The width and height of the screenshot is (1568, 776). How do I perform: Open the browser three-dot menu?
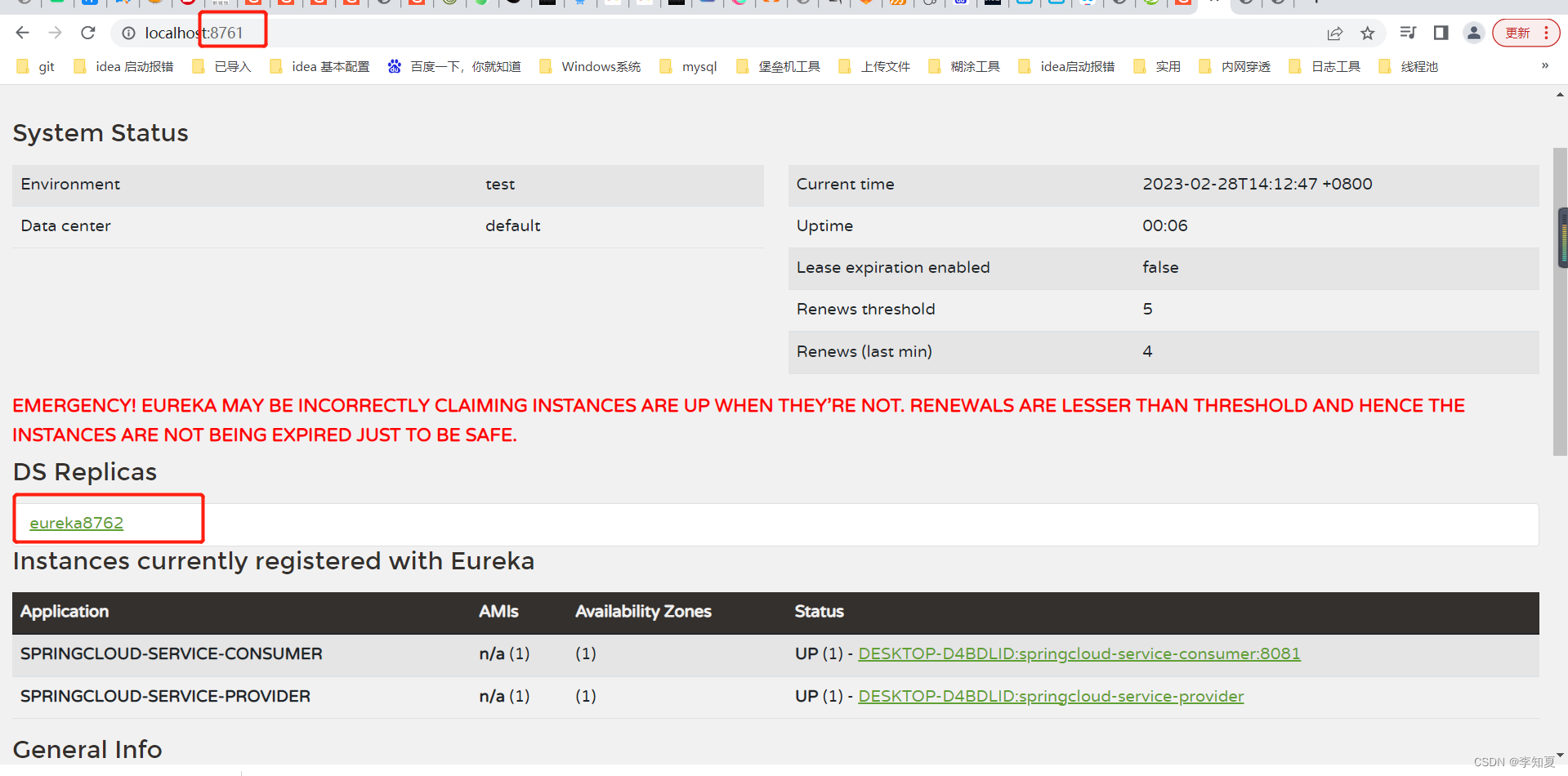click(1546, 33)
